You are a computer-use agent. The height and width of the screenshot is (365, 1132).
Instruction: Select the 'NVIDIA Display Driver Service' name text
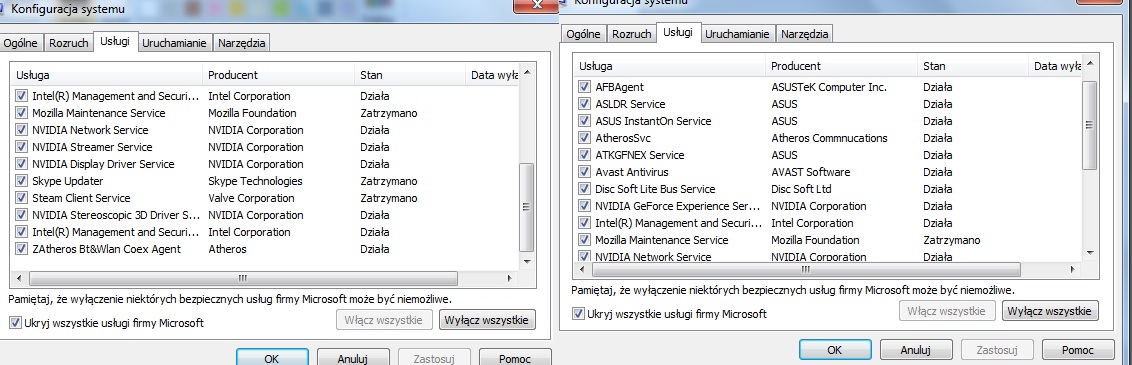click(x=103, y=164)
